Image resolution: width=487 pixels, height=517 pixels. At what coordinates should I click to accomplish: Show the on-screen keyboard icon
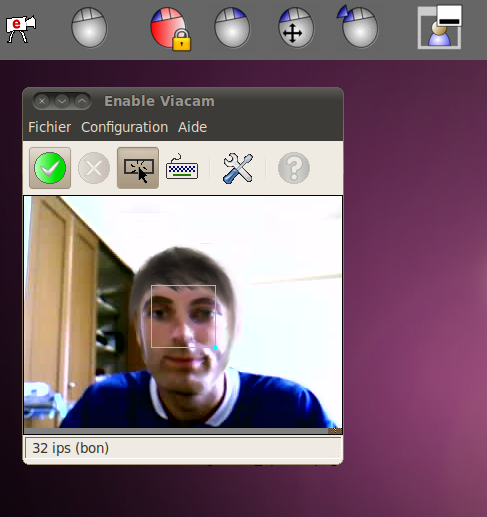coord(182,167)
